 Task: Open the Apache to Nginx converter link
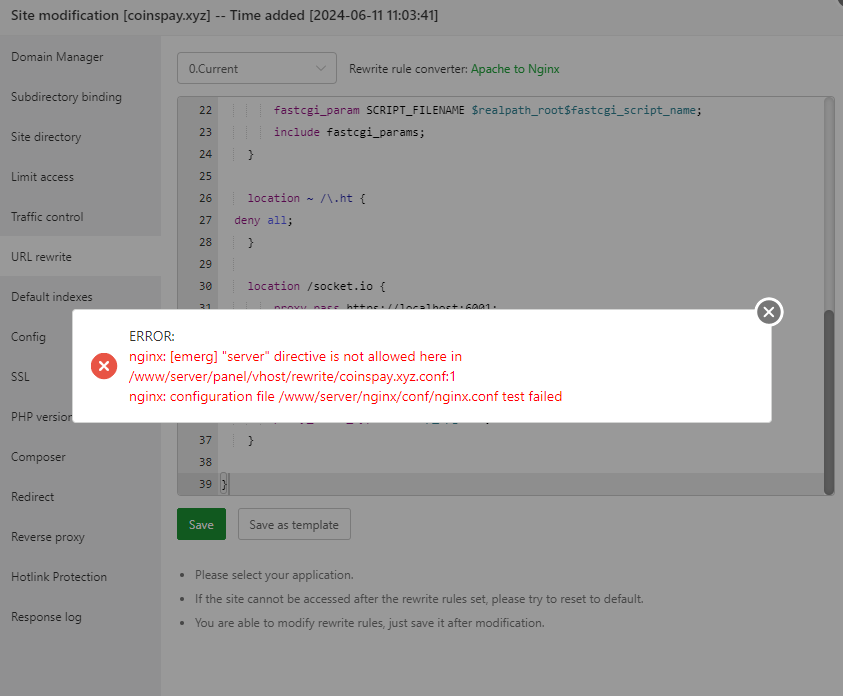coord(515,69)
